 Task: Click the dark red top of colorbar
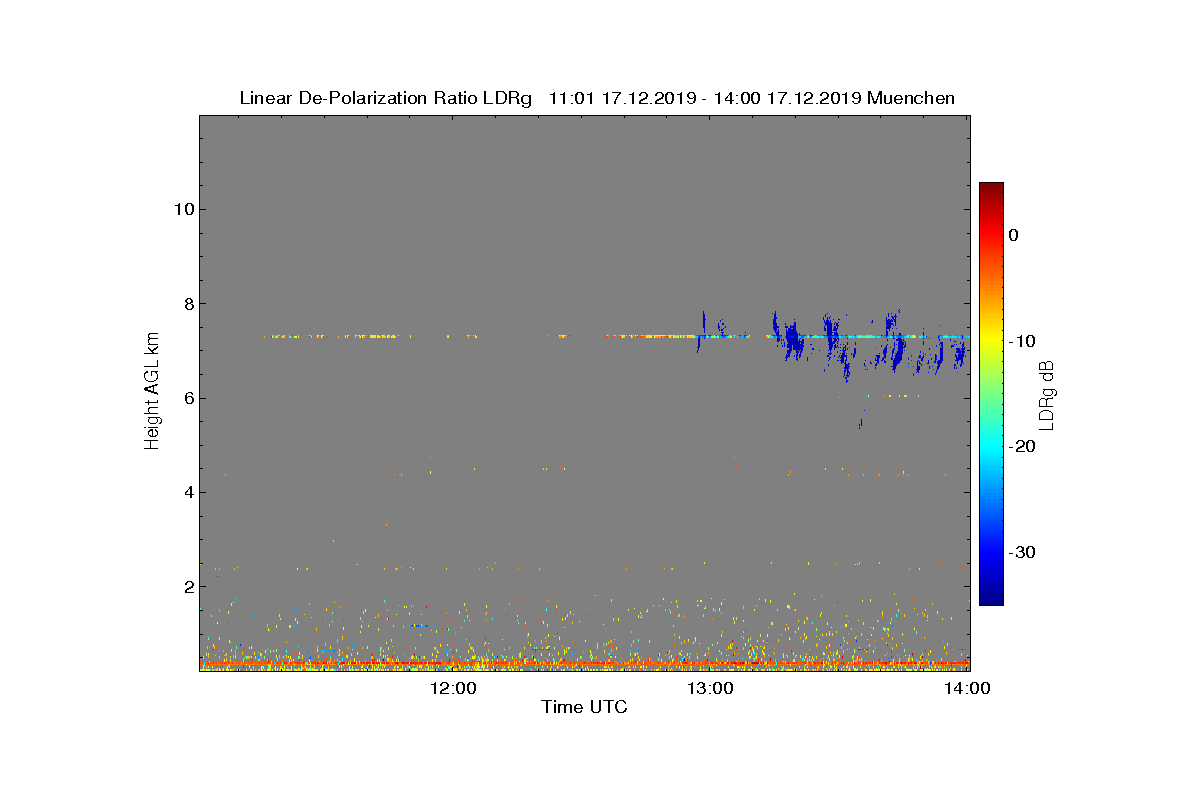[x=991, y=190]
